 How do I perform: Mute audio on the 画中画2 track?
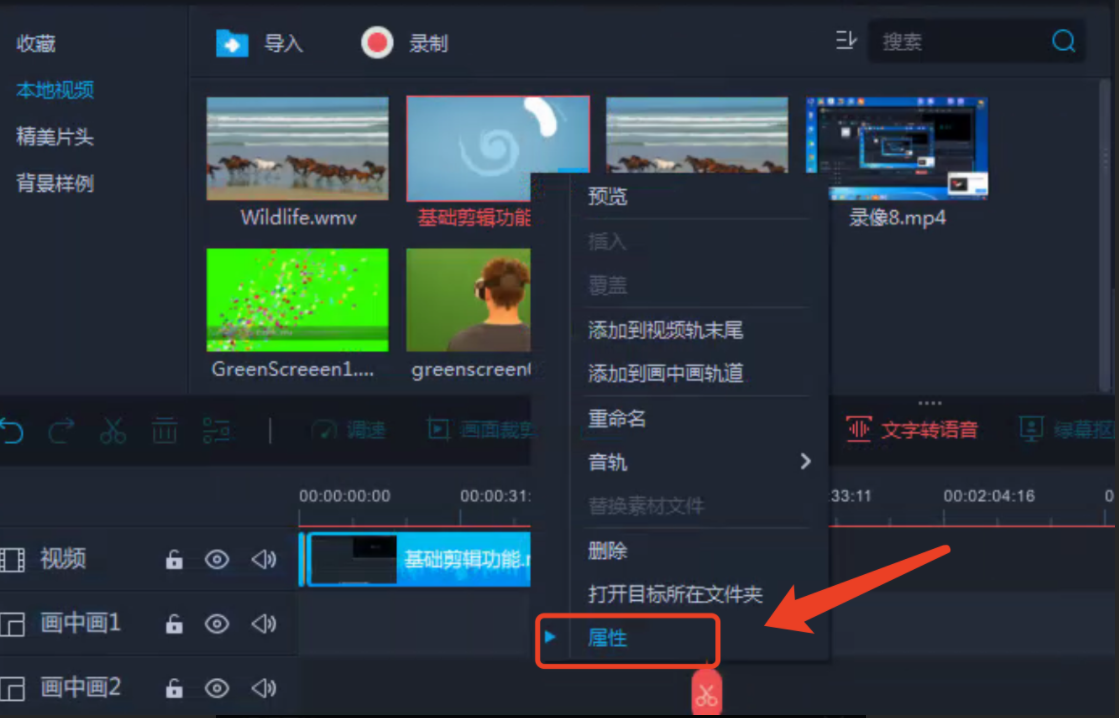[x=264, y=688]
